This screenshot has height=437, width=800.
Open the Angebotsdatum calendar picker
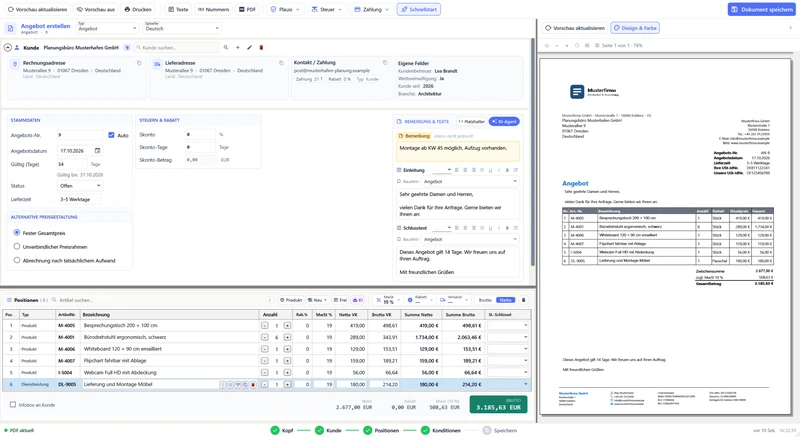(x=97, y=150)
